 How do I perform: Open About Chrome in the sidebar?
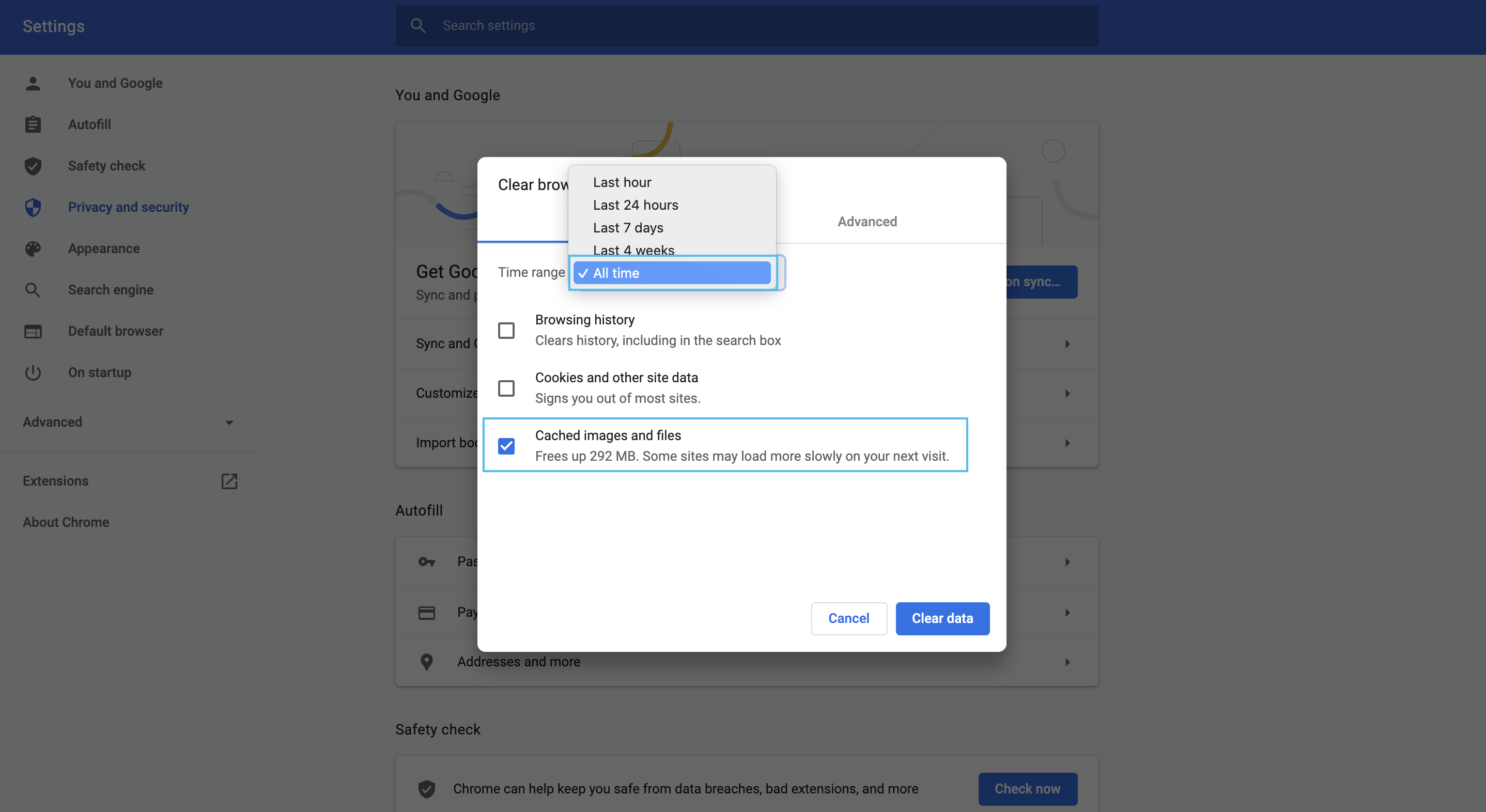[x=66, y=523]
